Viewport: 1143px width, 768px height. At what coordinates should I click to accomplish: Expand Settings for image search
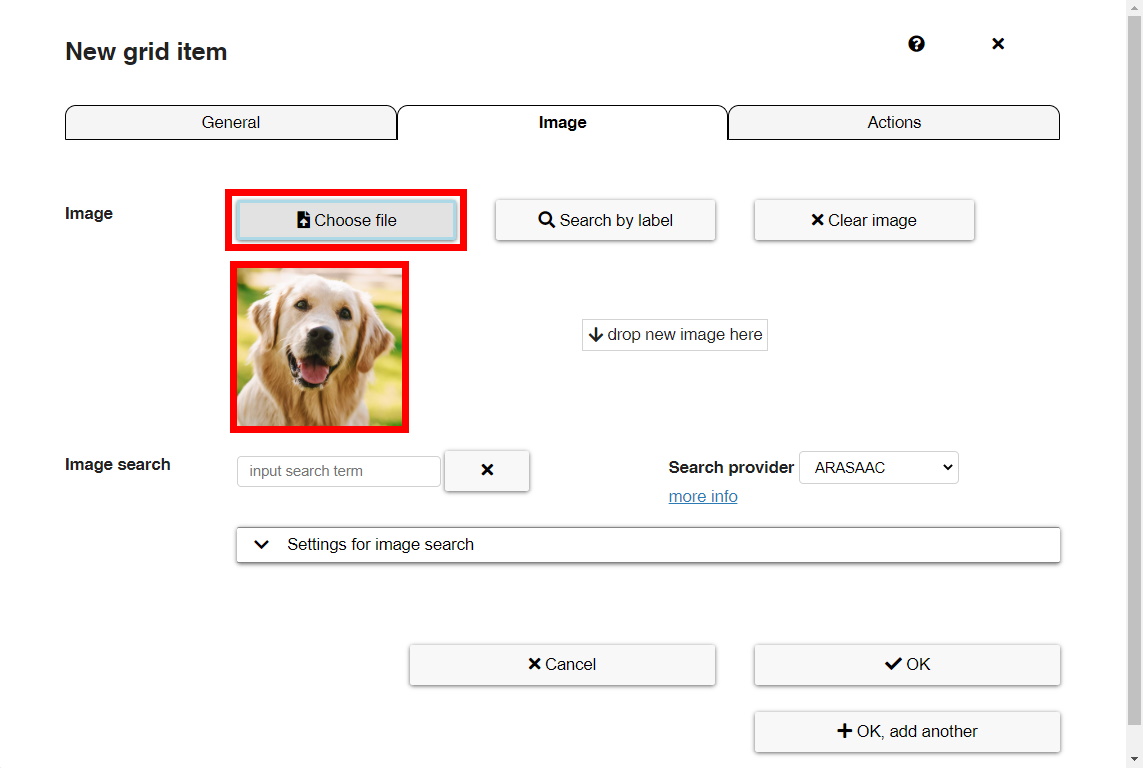pos(261,544)
